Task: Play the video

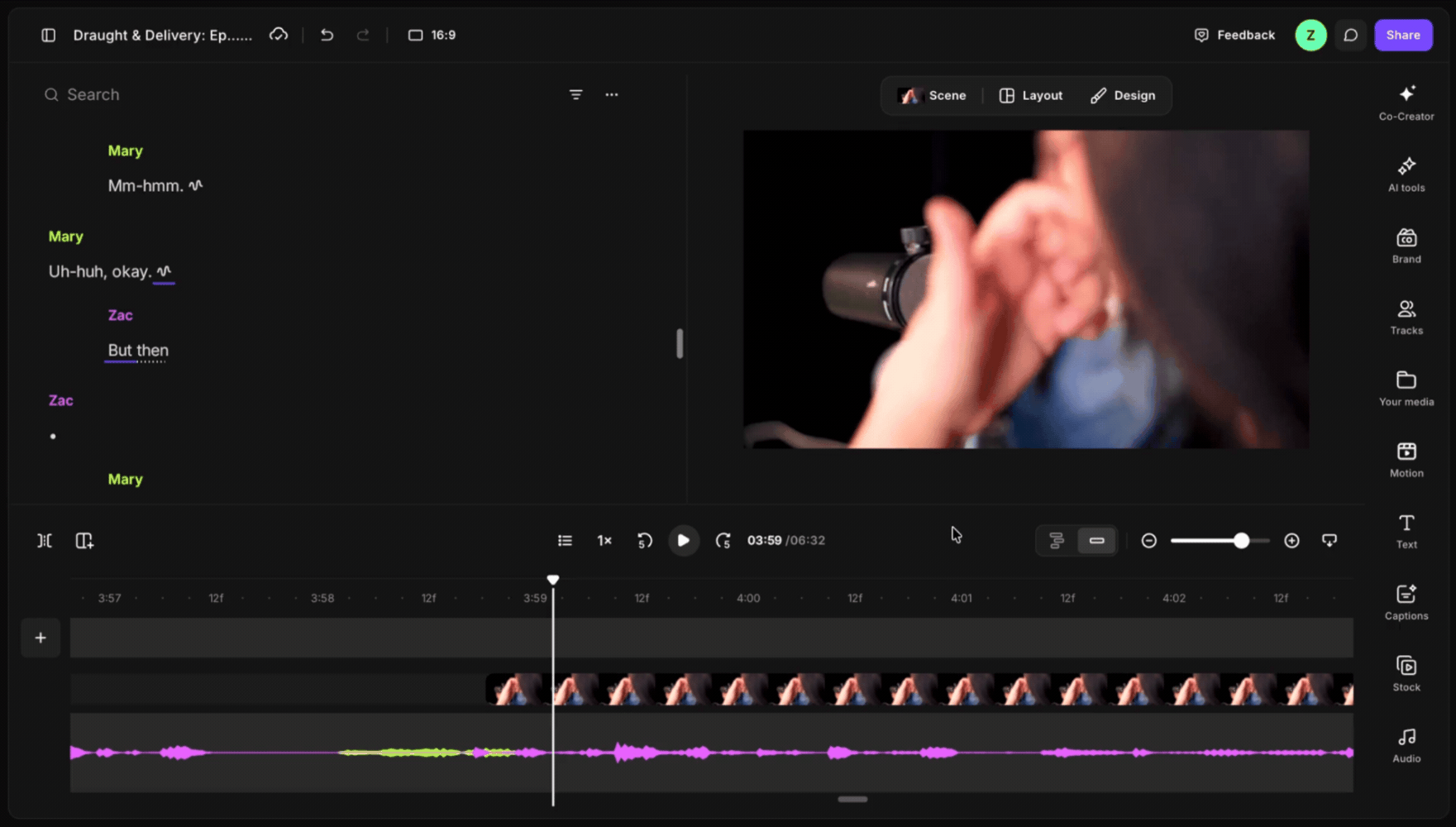Action: click(x=683, y=540)
